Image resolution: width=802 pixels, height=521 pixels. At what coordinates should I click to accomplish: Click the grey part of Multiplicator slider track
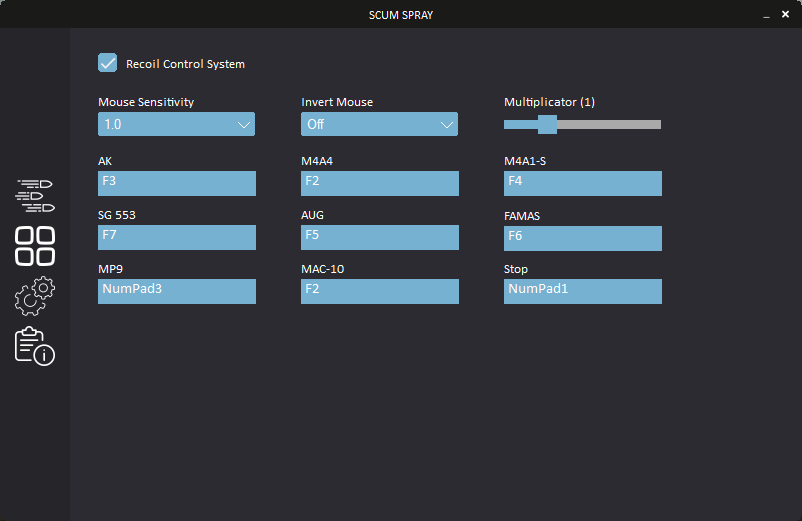point(609,124)
